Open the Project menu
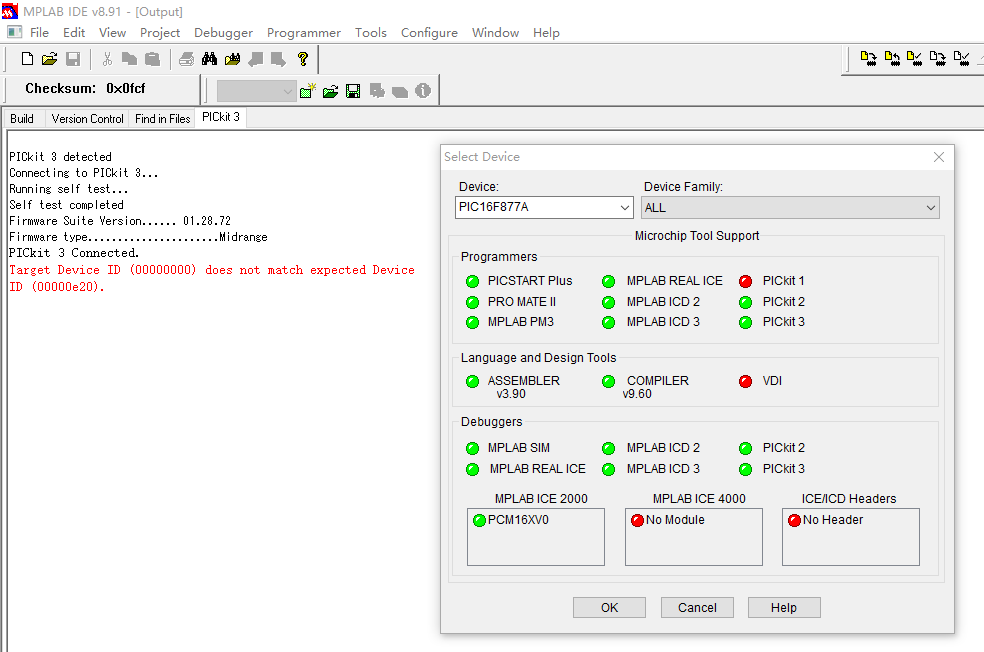The width and height of the screenshot is (984, 652). (160, 33)
